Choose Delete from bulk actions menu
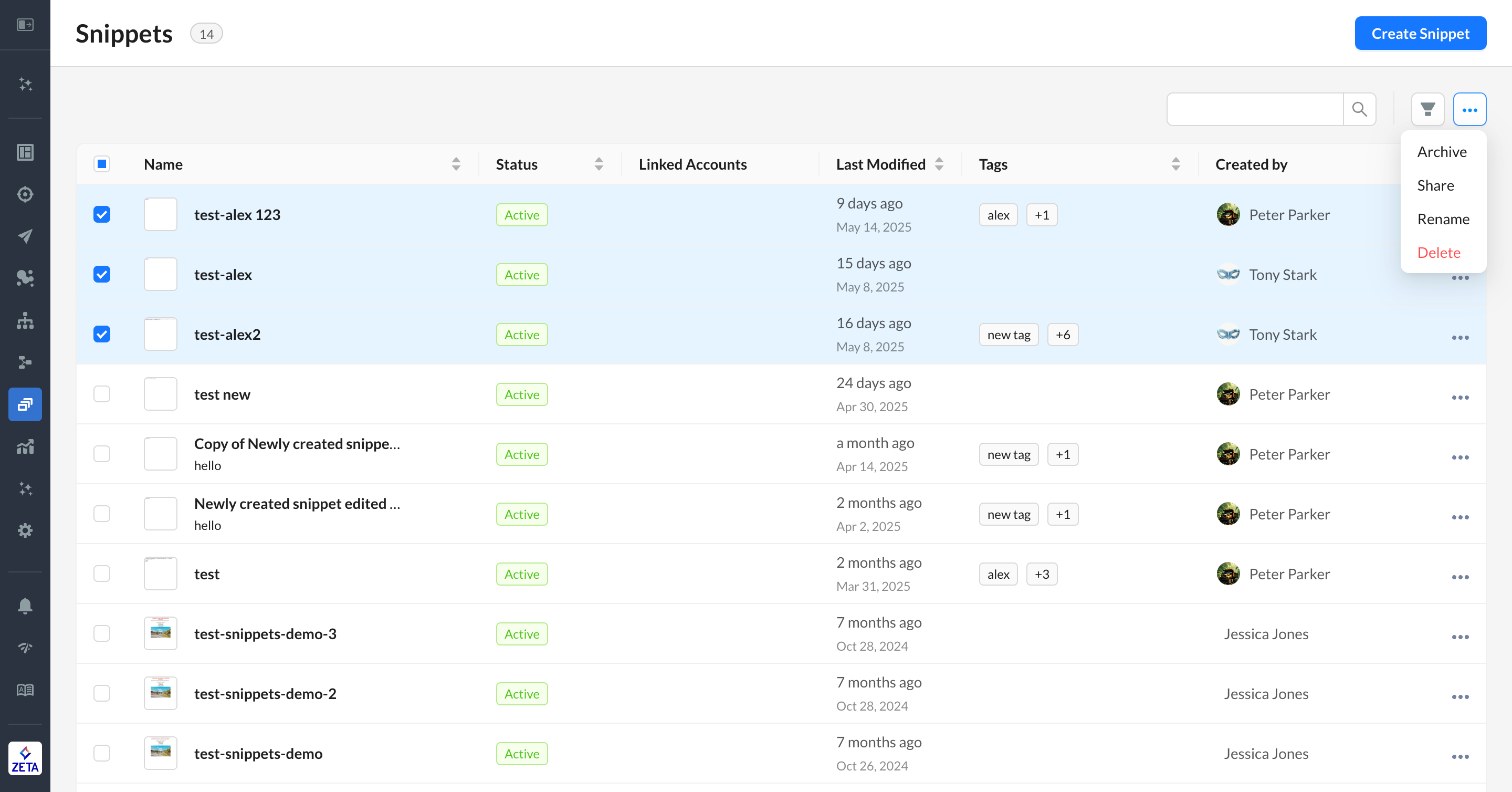Screen dimensions: 1512x792 [1438, 253]
